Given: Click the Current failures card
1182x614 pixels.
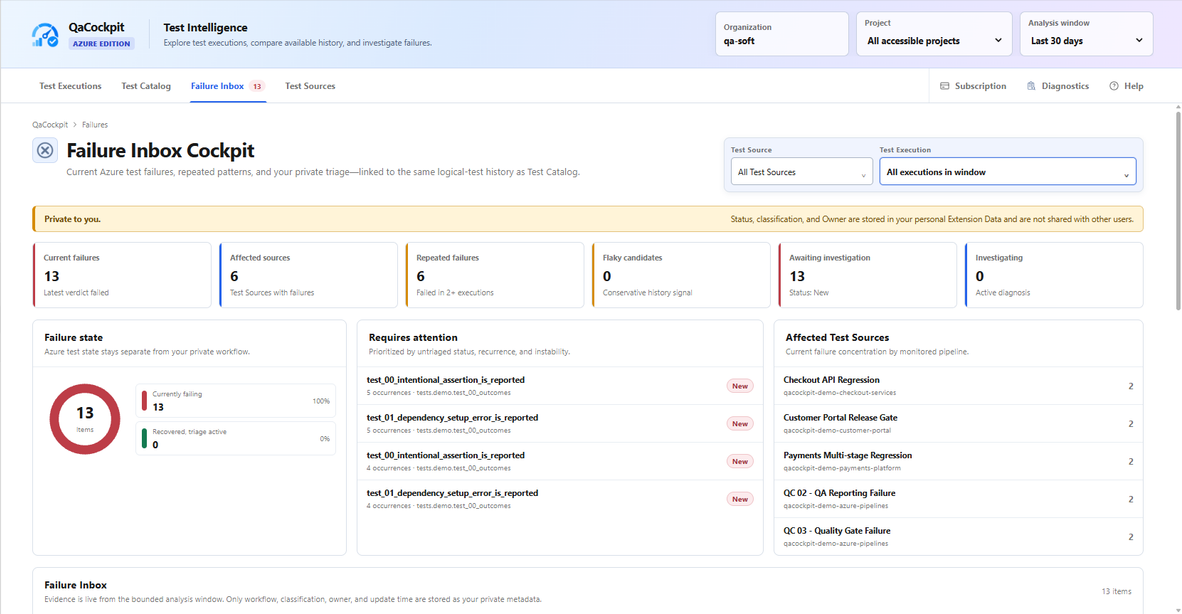Looking at the screenshot, I should (122, 275).
